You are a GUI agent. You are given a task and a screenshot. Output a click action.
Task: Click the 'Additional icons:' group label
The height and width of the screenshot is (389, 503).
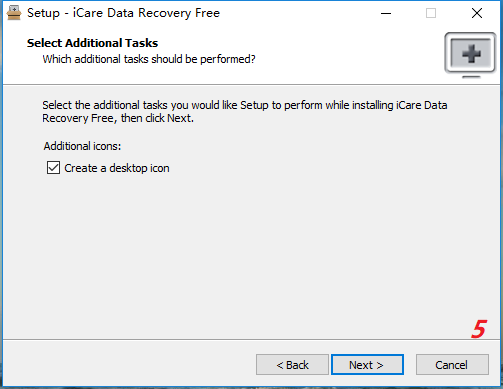point(82,146)
